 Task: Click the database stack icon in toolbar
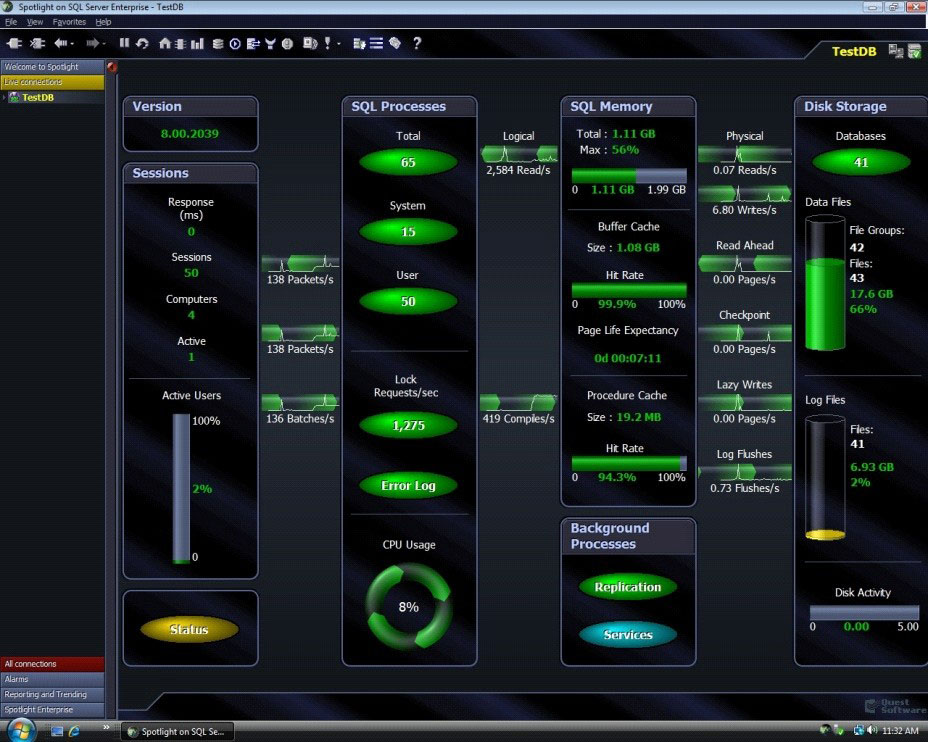[217, 43]
